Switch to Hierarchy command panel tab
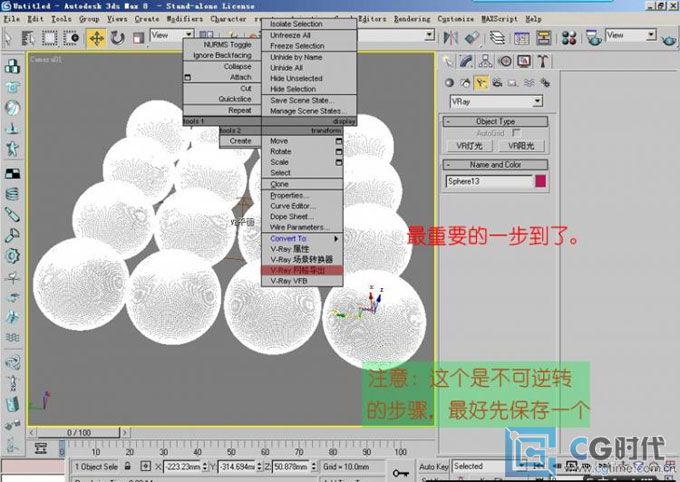 coord(485,61)
